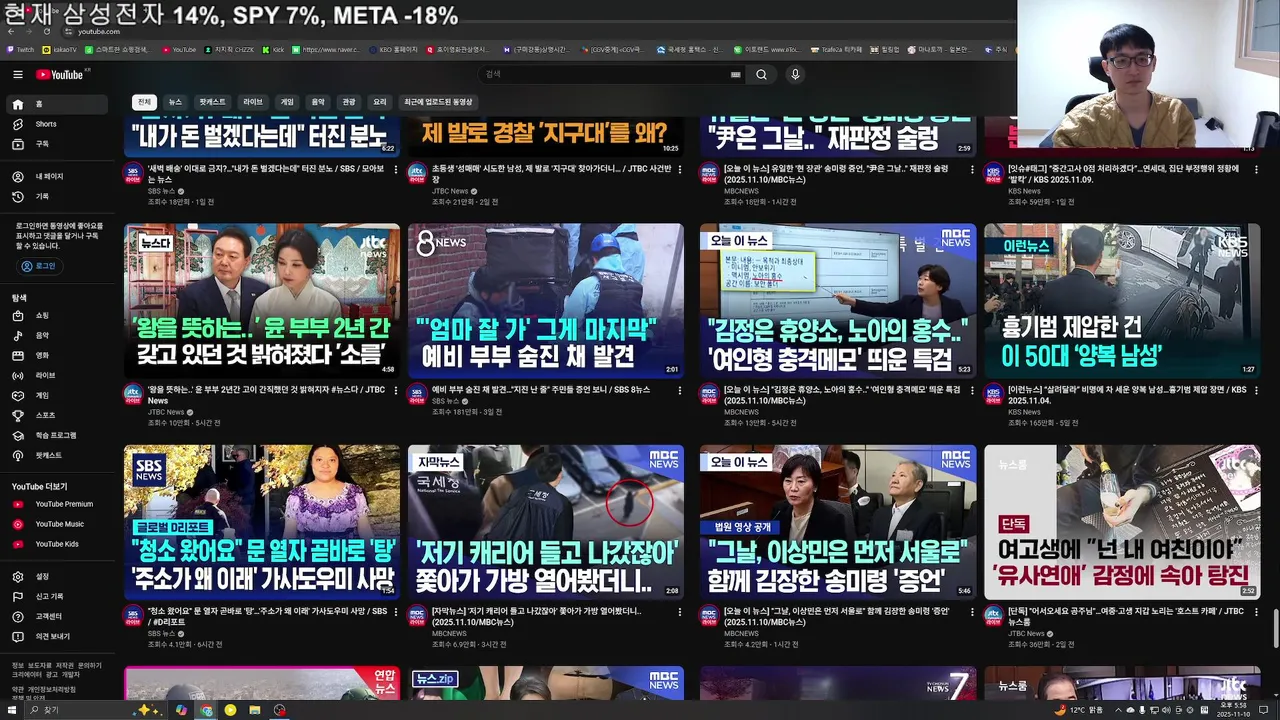
Task: Open Podcasts (팟캐스트) in the sidebar
Action: coord(55,455)
